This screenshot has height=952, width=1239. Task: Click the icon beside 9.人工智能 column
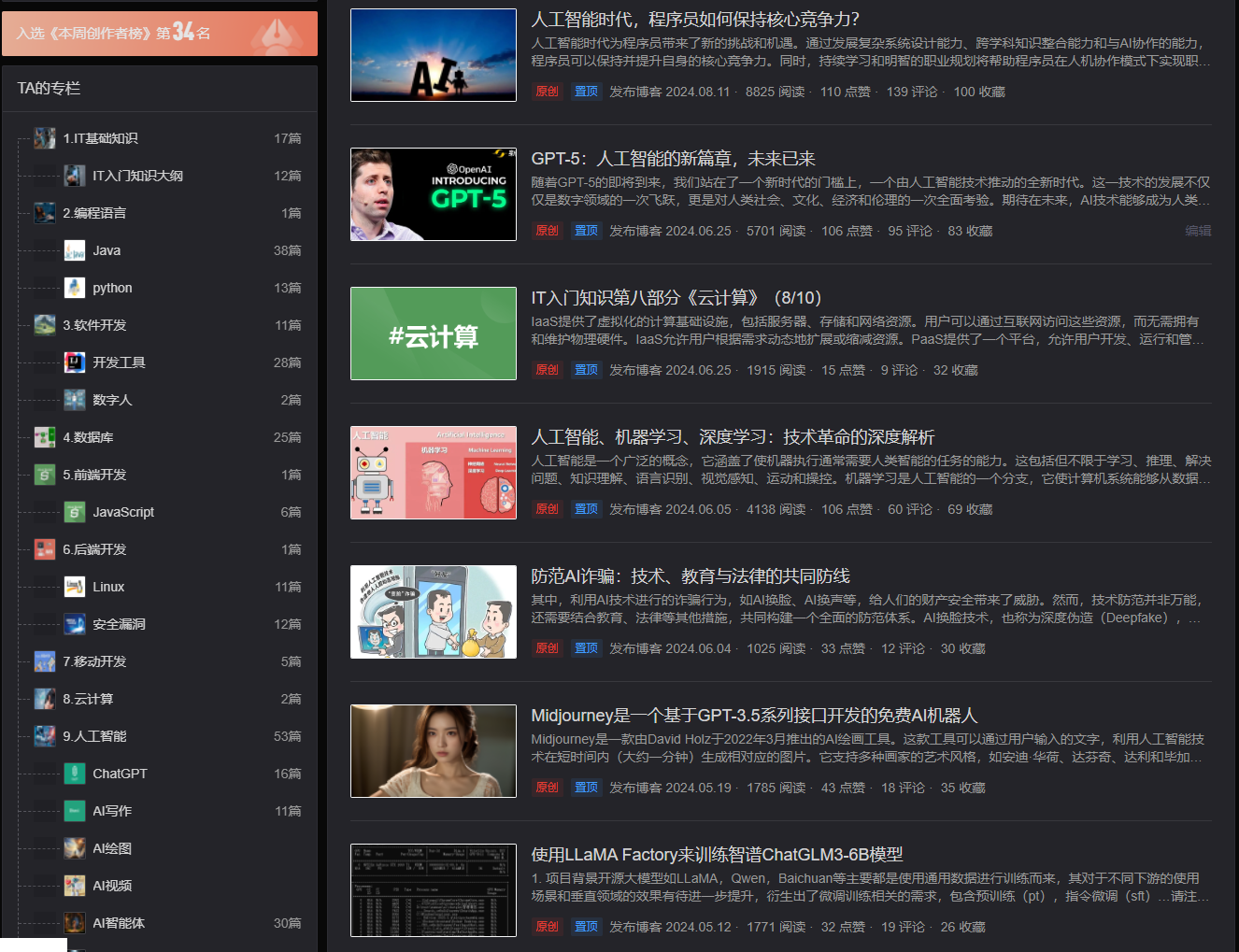(45, 736)
